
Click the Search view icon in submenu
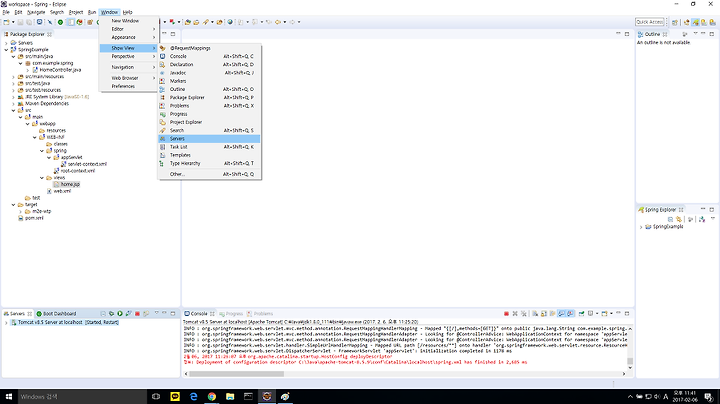point(163,130)
